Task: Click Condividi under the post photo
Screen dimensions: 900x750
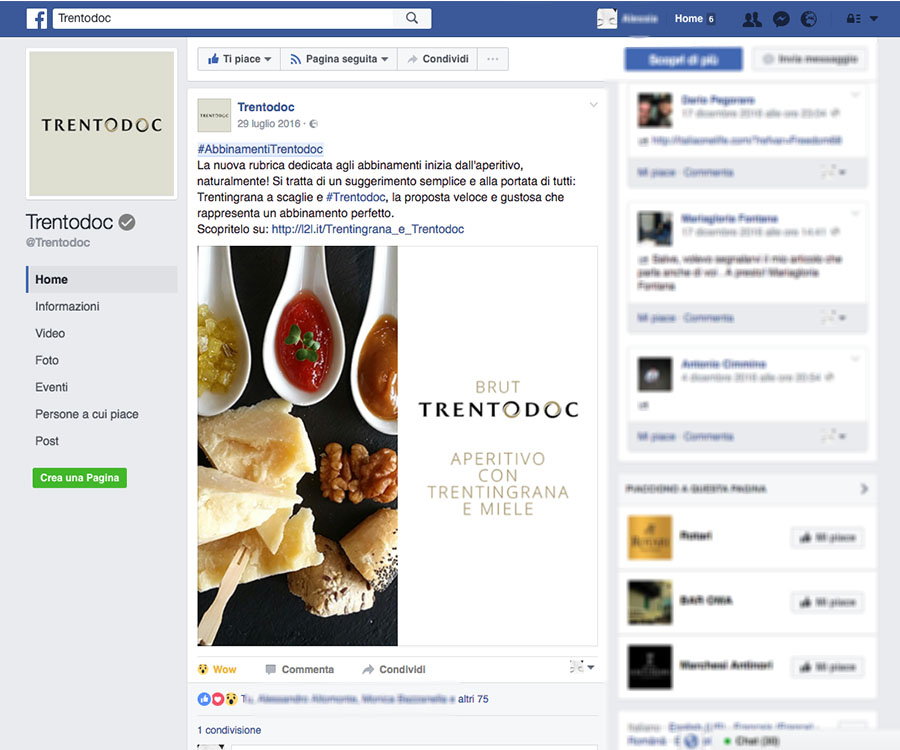Action: point(394,670)
